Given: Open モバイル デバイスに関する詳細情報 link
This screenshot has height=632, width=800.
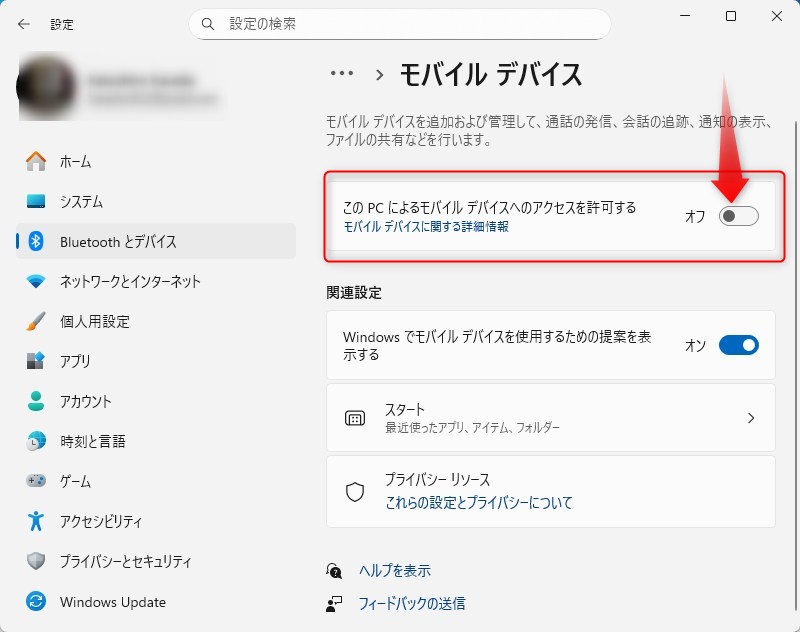Looking at the screenshot, I should point(426,227).
